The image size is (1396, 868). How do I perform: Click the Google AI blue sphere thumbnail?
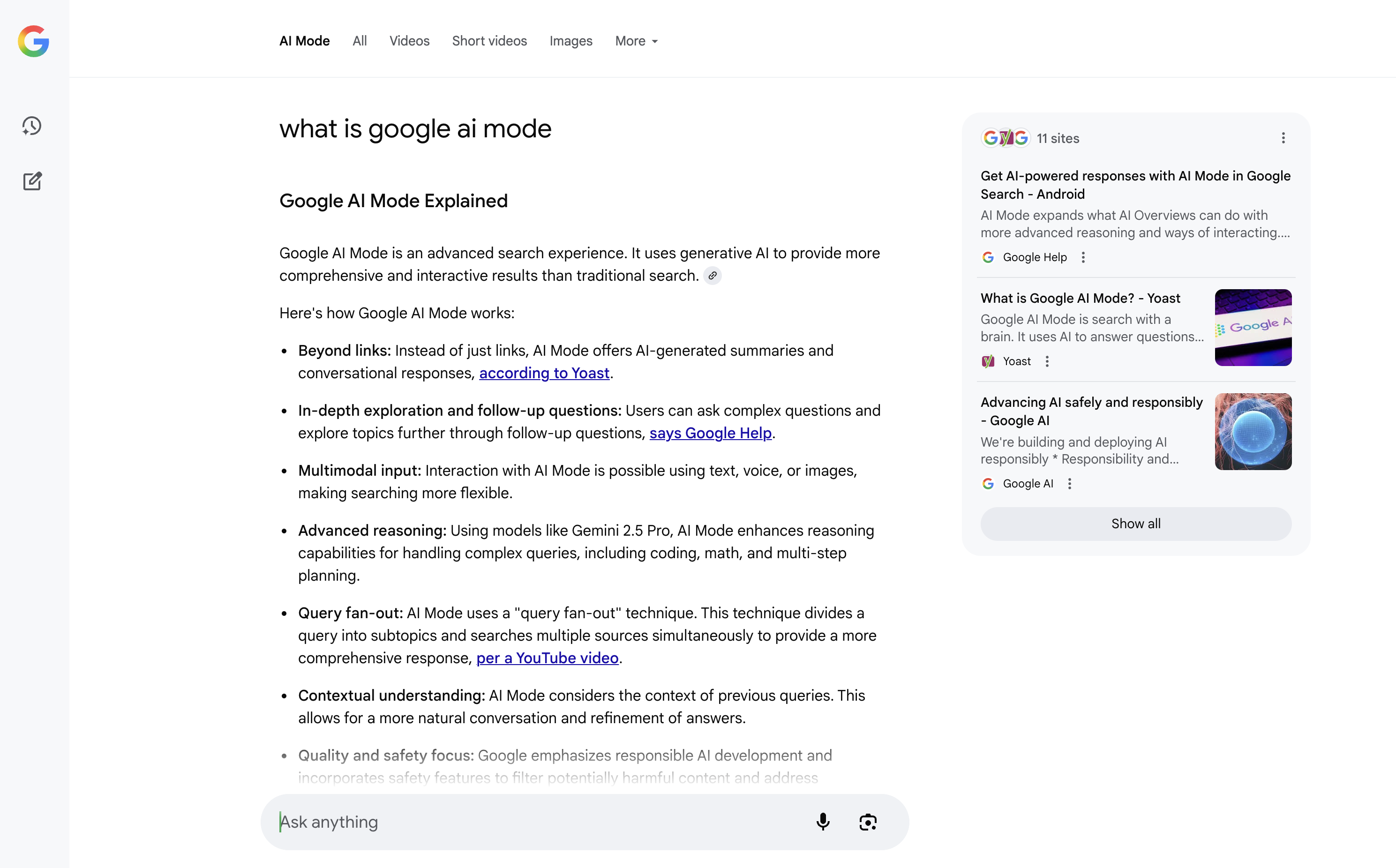click(1253, 431)
